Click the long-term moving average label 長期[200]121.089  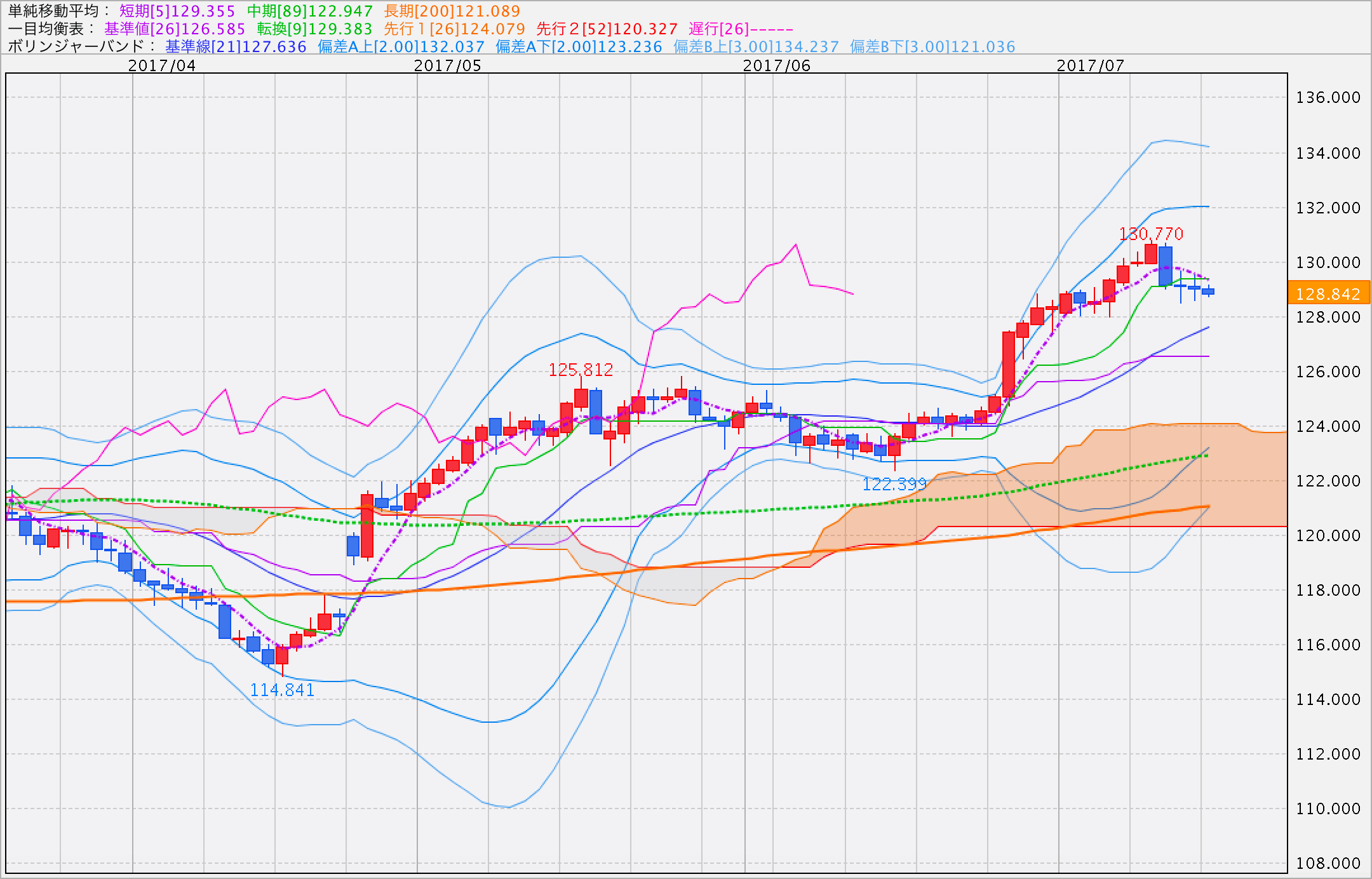point(452,11)
